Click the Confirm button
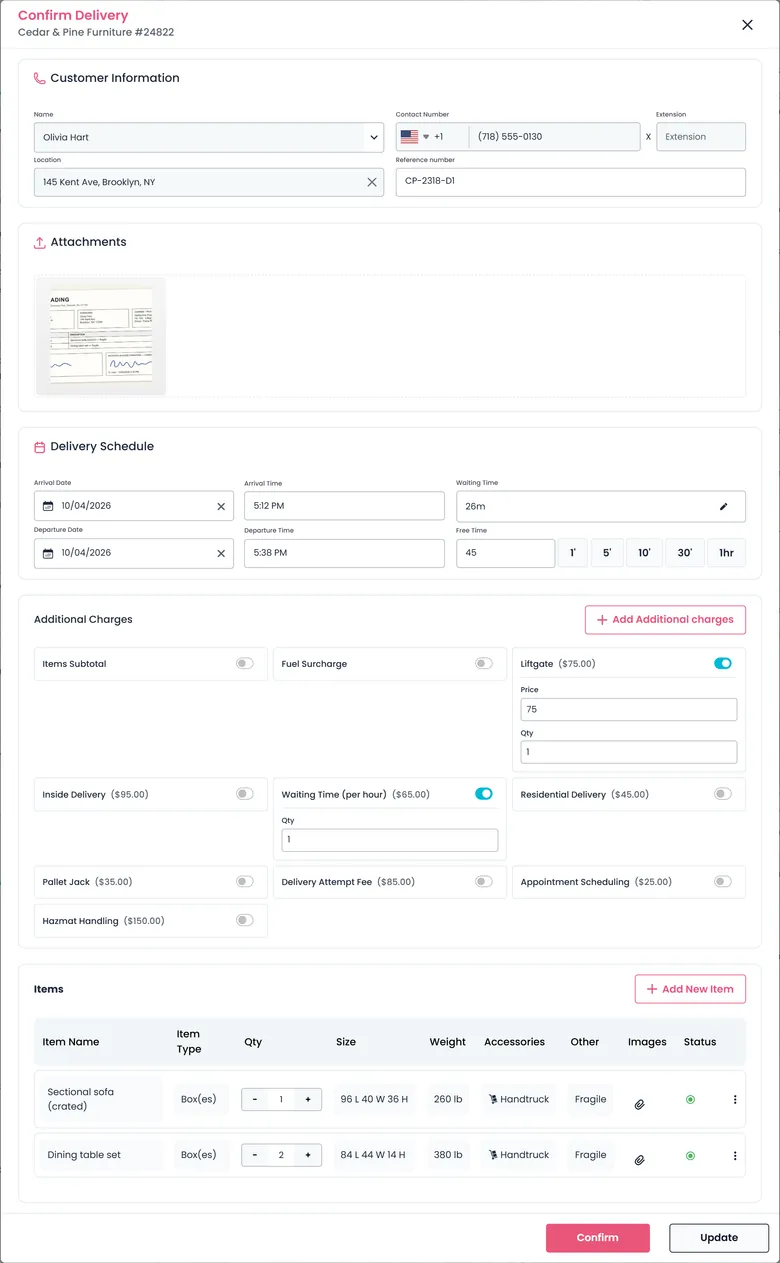 598,1238
